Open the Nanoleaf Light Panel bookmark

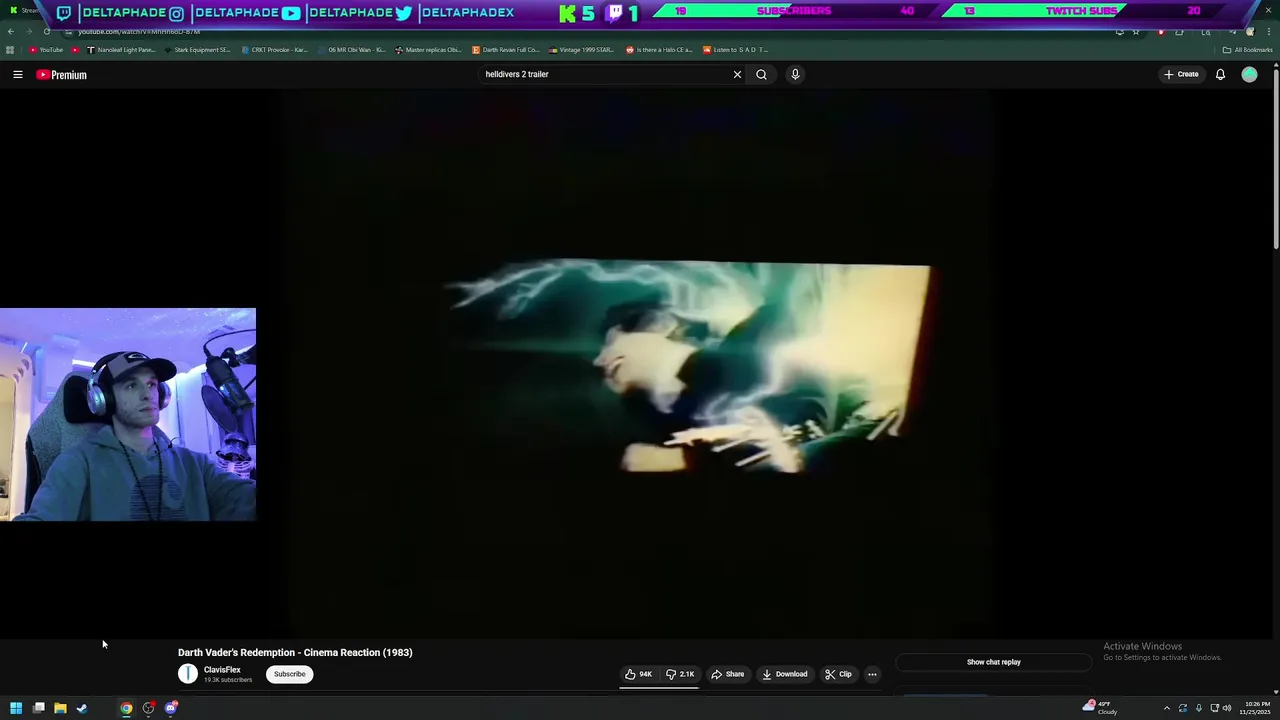(x=121, y=50)
